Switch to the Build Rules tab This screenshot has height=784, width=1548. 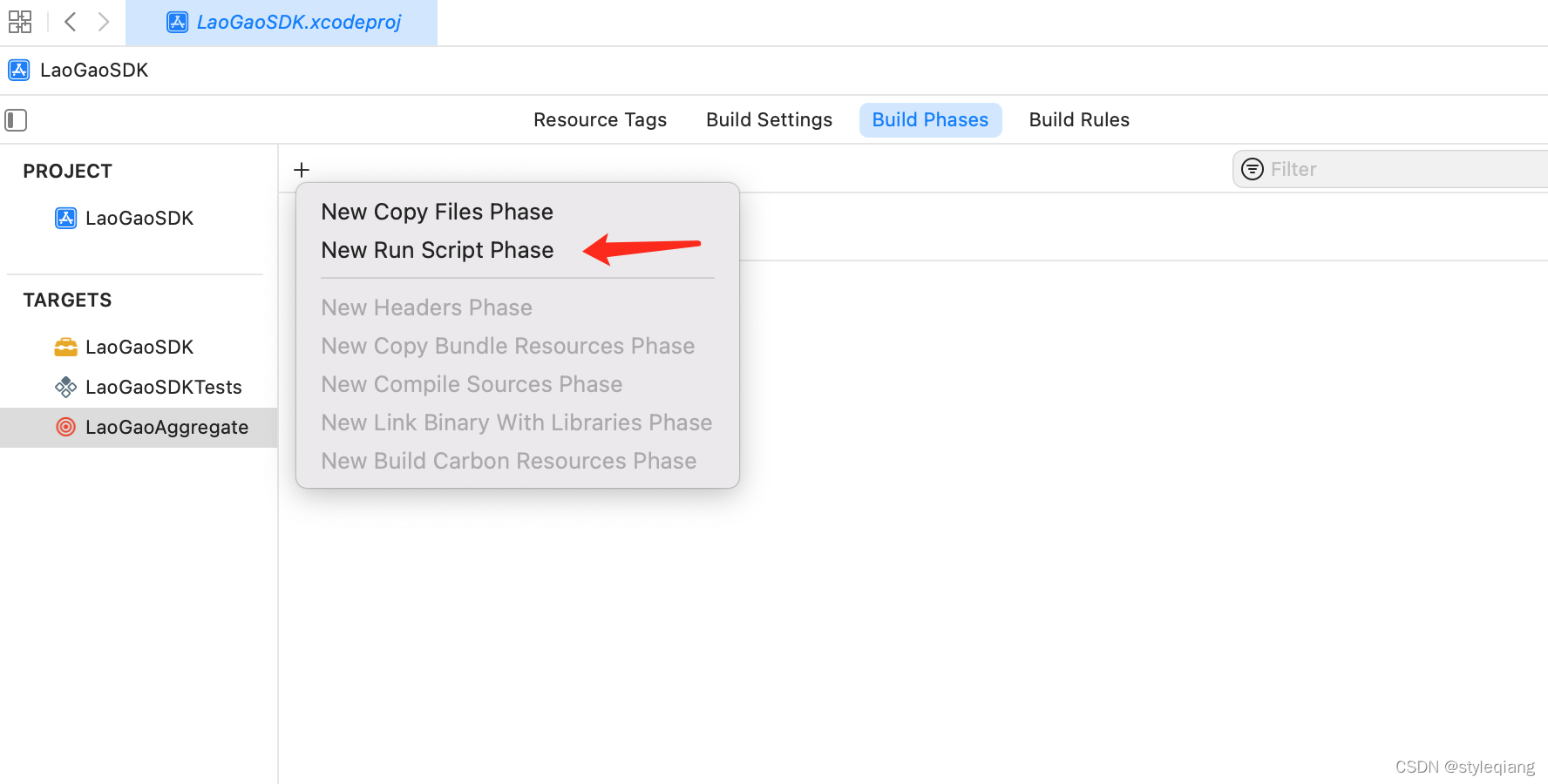(1079, 120)
